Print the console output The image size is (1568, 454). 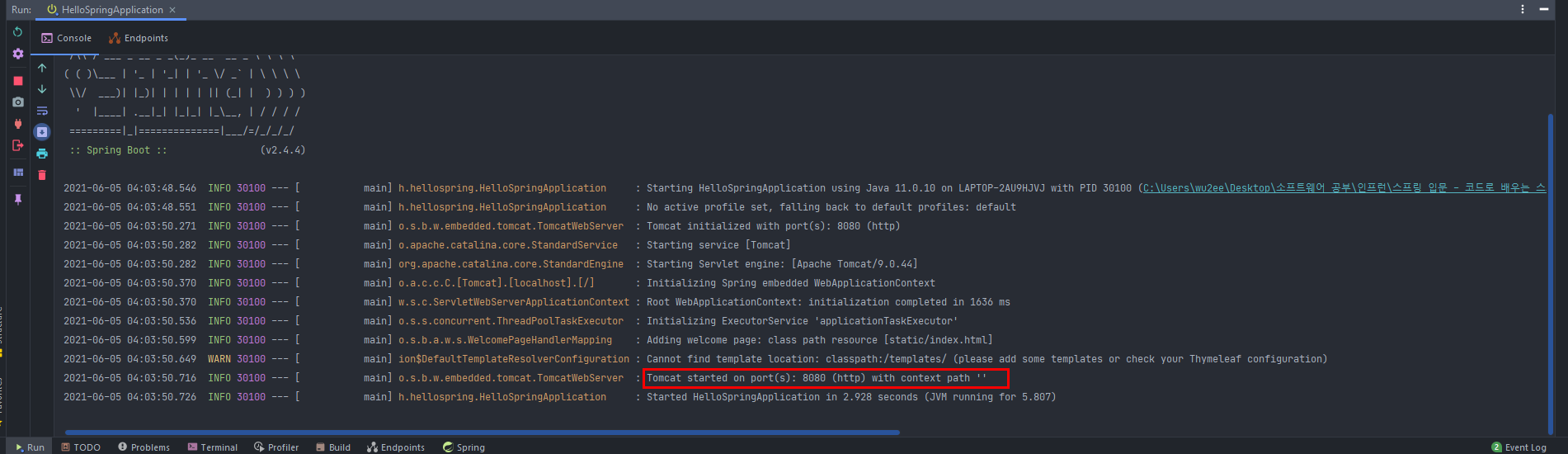[42, 154]
